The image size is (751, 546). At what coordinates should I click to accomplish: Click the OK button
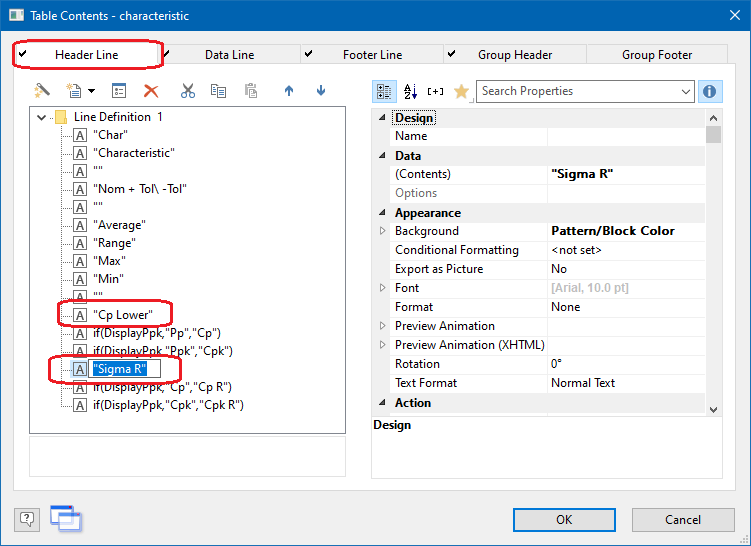[564, 520]
